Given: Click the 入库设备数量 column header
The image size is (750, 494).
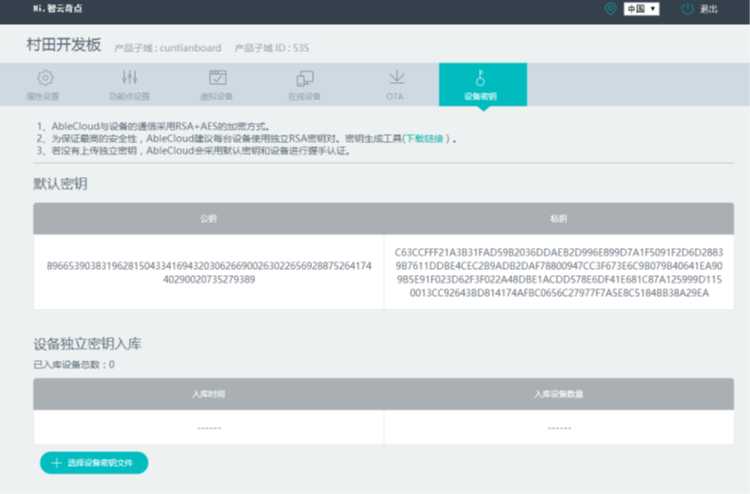Looking at the screenshot, I should tap(559, 394).
